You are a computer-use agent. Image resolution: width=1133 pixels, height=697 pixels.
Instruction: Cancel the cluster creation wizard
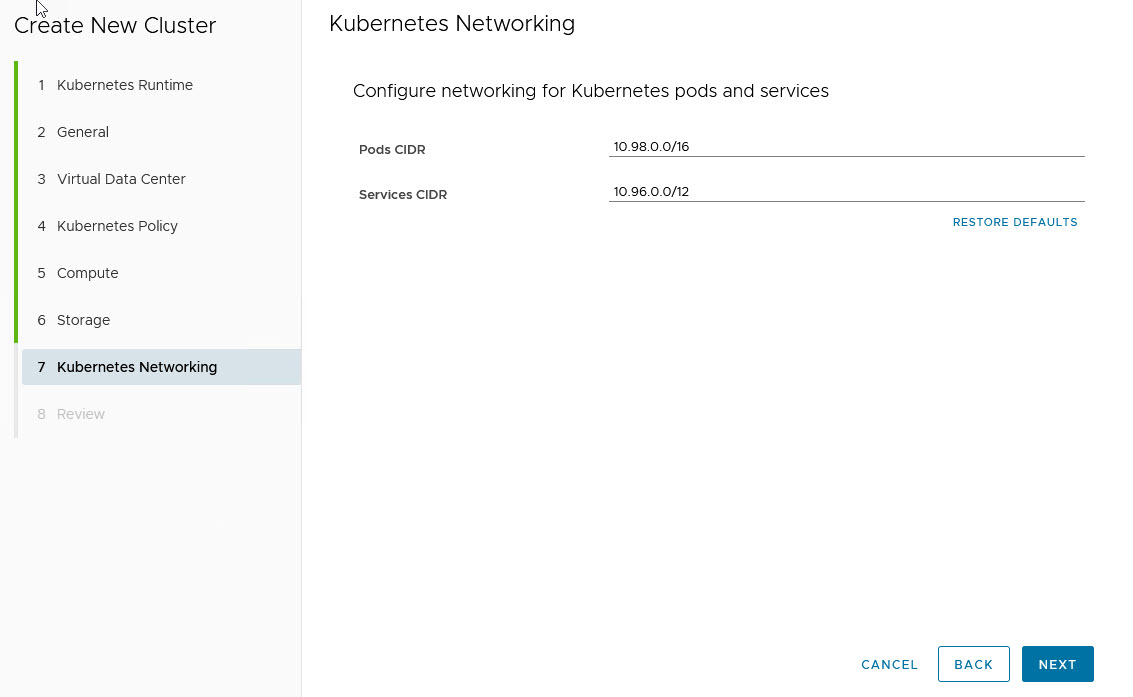889,665
